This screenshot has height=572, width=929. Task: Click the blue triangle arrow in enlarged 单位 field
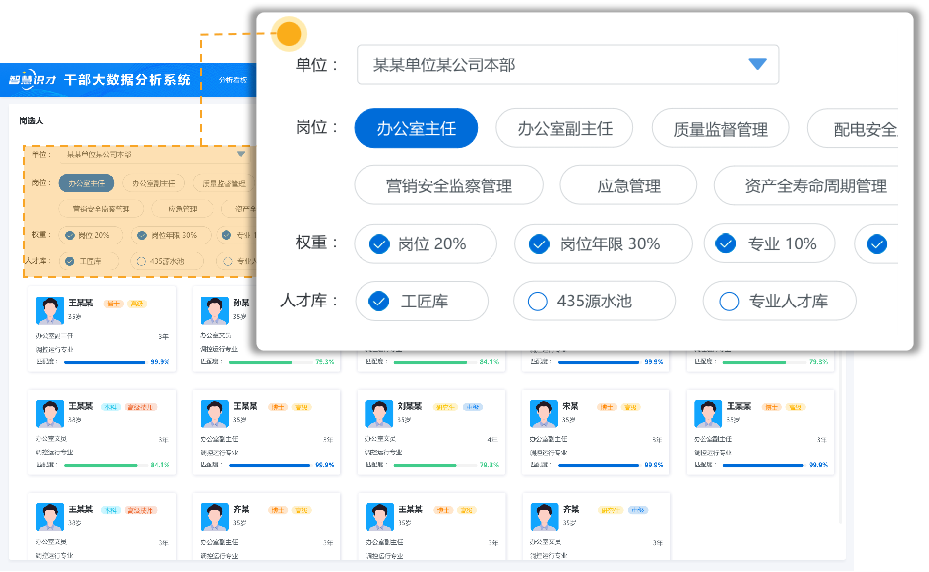757,64
